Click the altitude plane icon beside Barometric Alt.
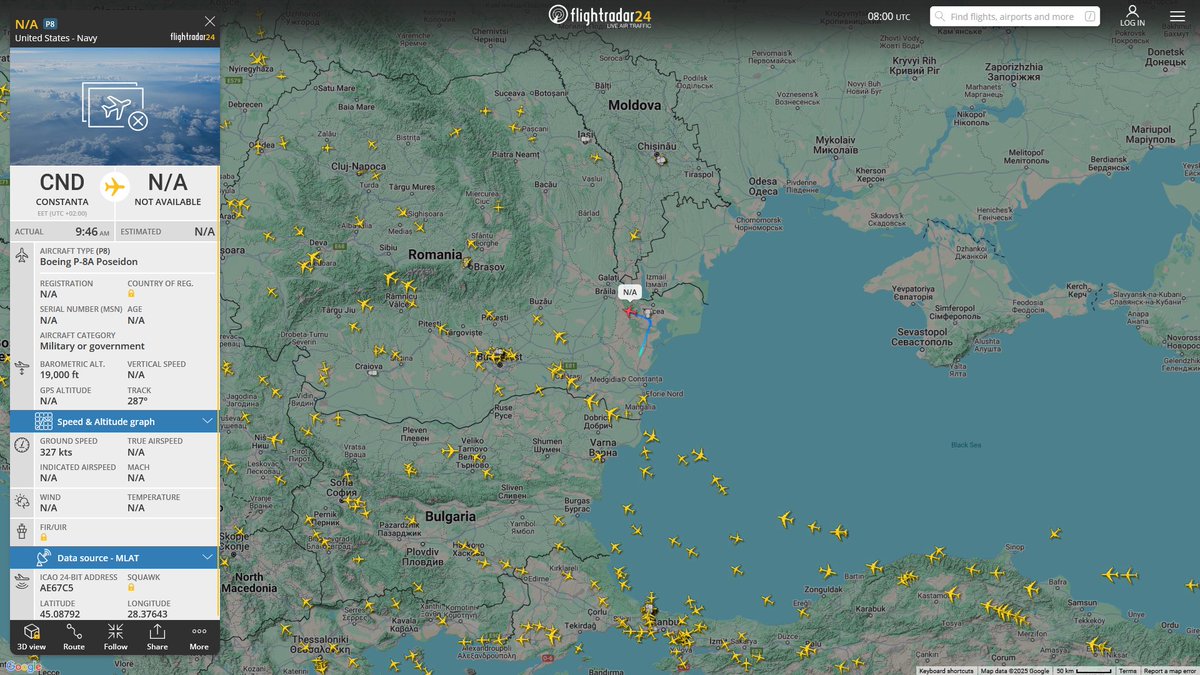Viewport: 1200px width, 675px height. 22,368
